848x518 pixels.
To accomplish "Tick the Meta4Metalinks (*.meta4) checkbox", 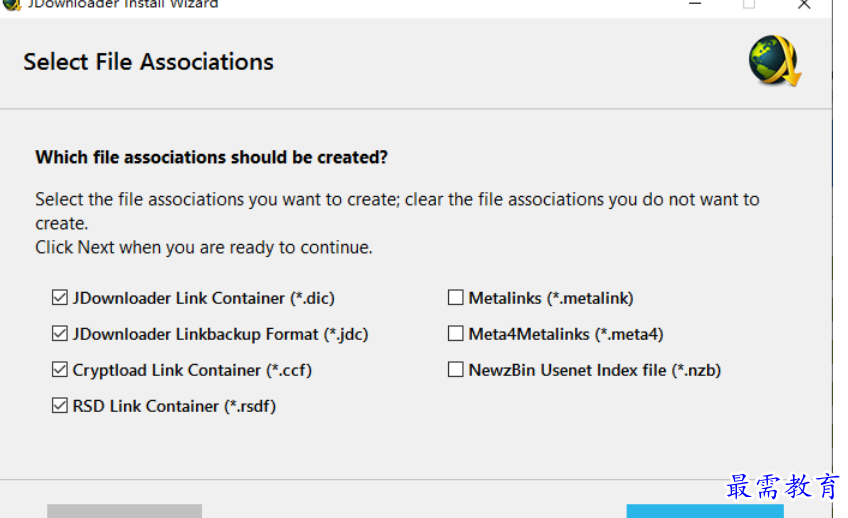I will pos(455,334).
